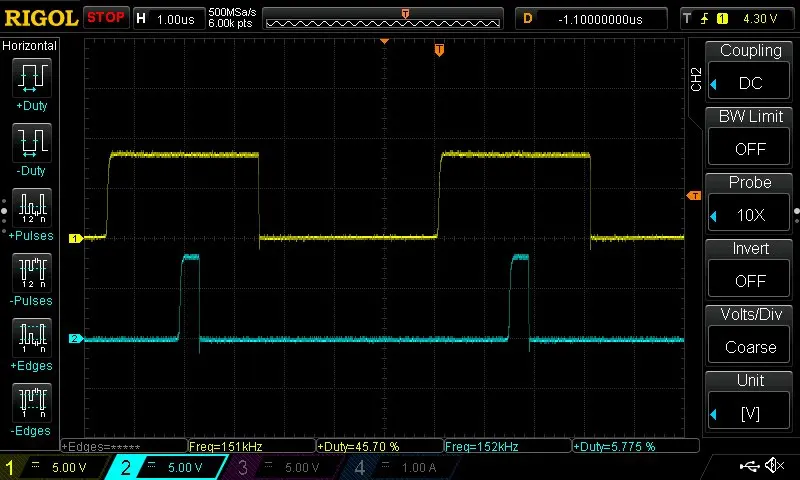Image resolution: width=800 pixels, height=480 pixels.
Task: Click the Horizontal menu header label
Action: 29,46
